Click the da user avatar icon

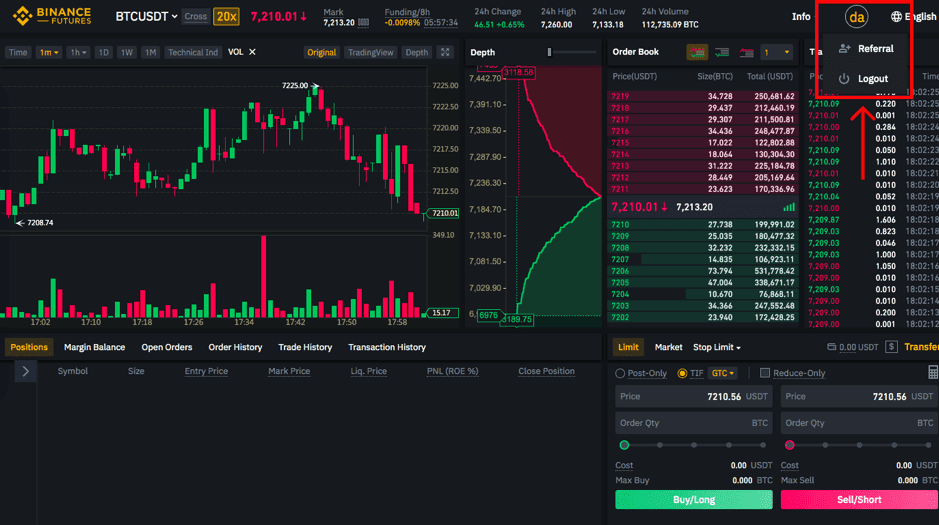click(856, 17)
